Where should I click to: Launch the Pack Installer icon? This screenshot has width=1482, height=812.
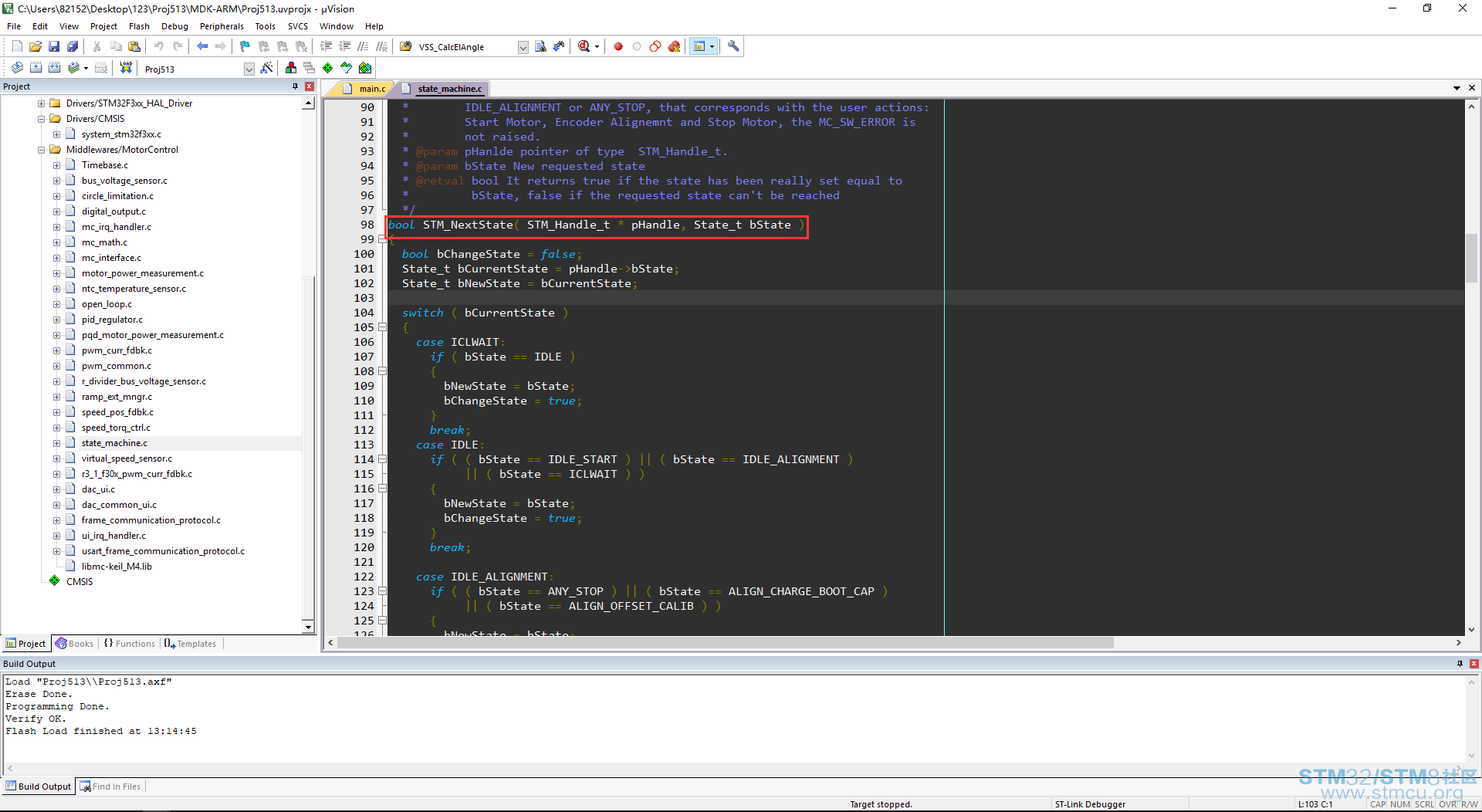(x=365, y=68)
